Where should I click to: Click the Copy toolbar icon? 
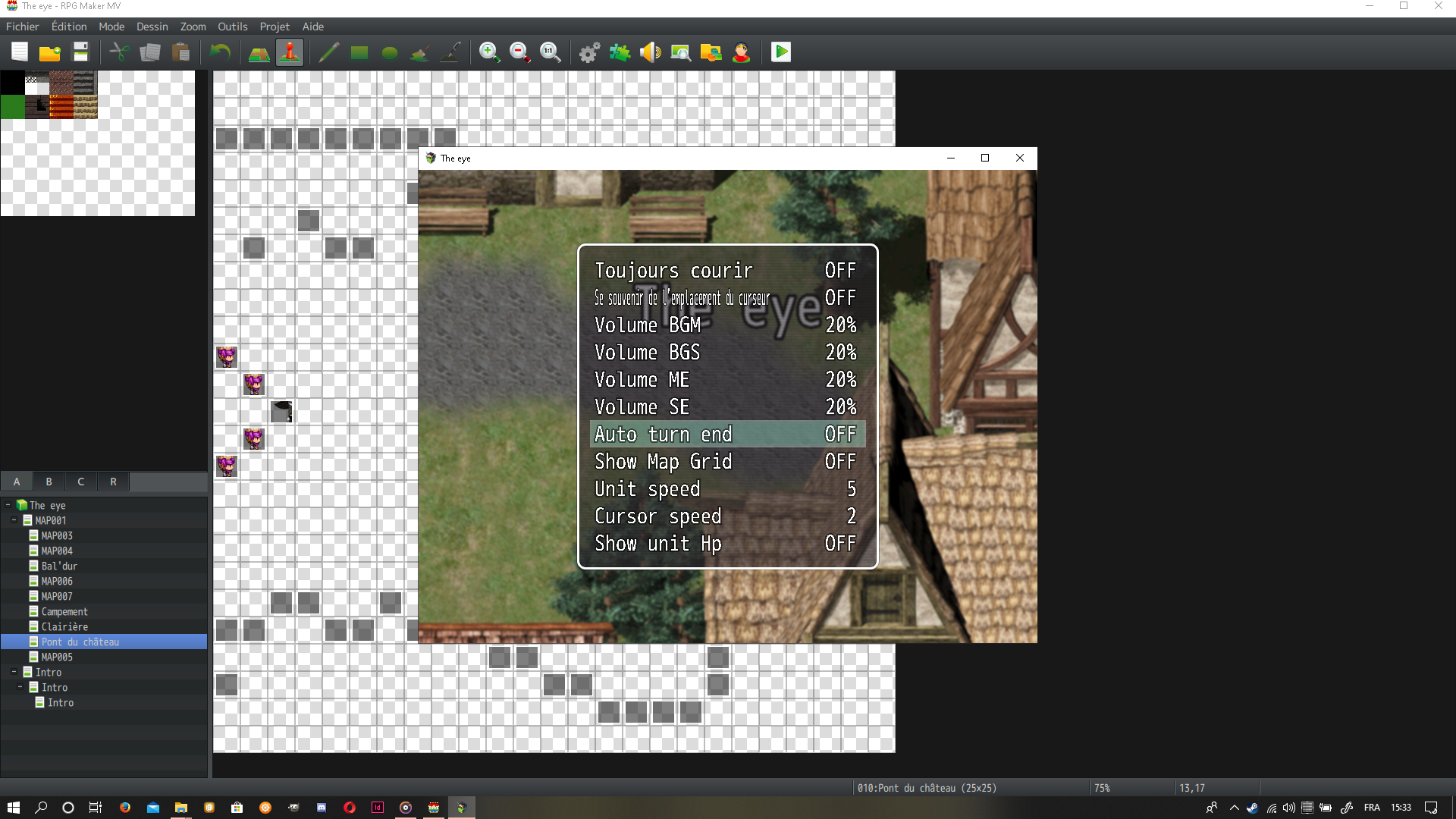pyautogui.click(x=150, y=52)
